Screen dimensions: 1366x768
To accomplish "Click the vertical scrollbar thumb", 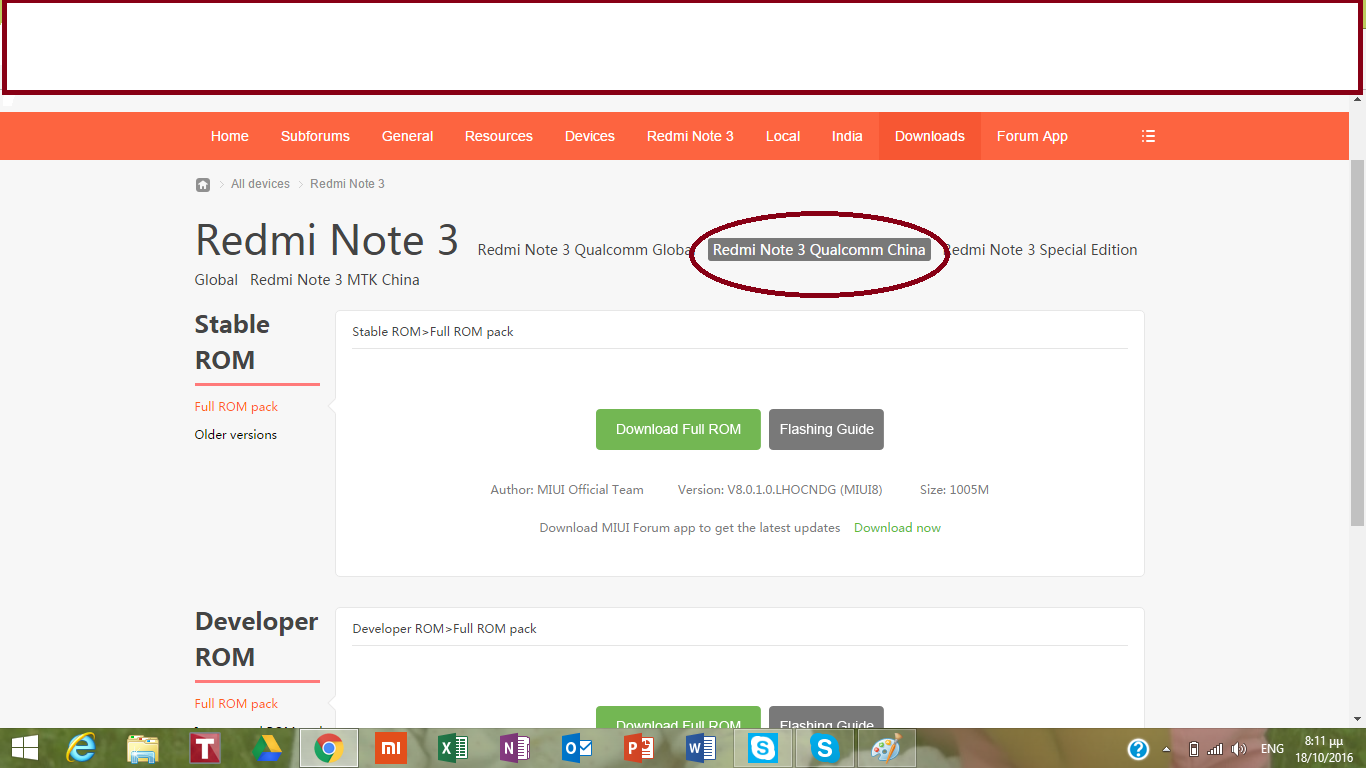I will pos(1358,342).
